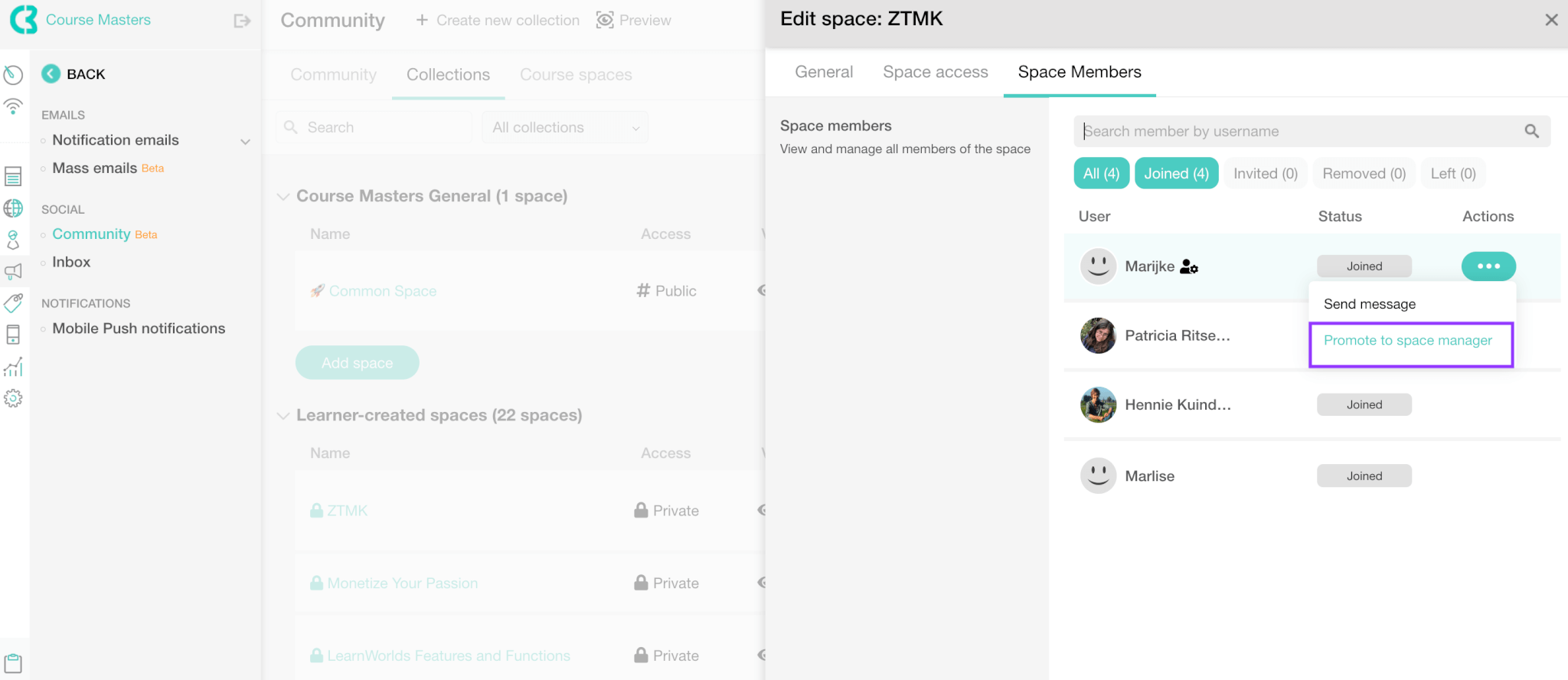Select the Left (0) member filter
1568x680 pixels.
tap(1453, 173)
